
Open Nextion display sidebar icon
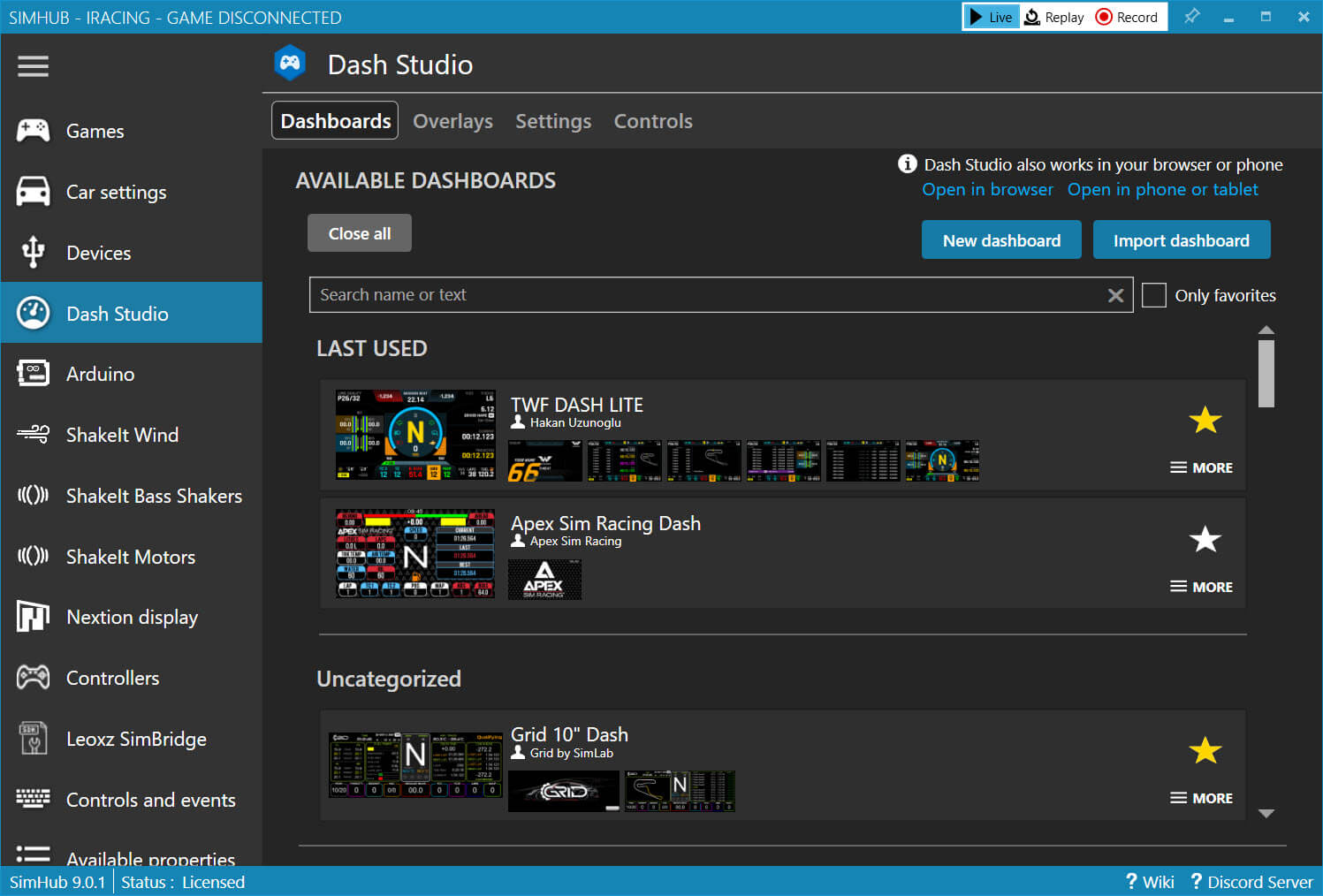click(34, 617)
